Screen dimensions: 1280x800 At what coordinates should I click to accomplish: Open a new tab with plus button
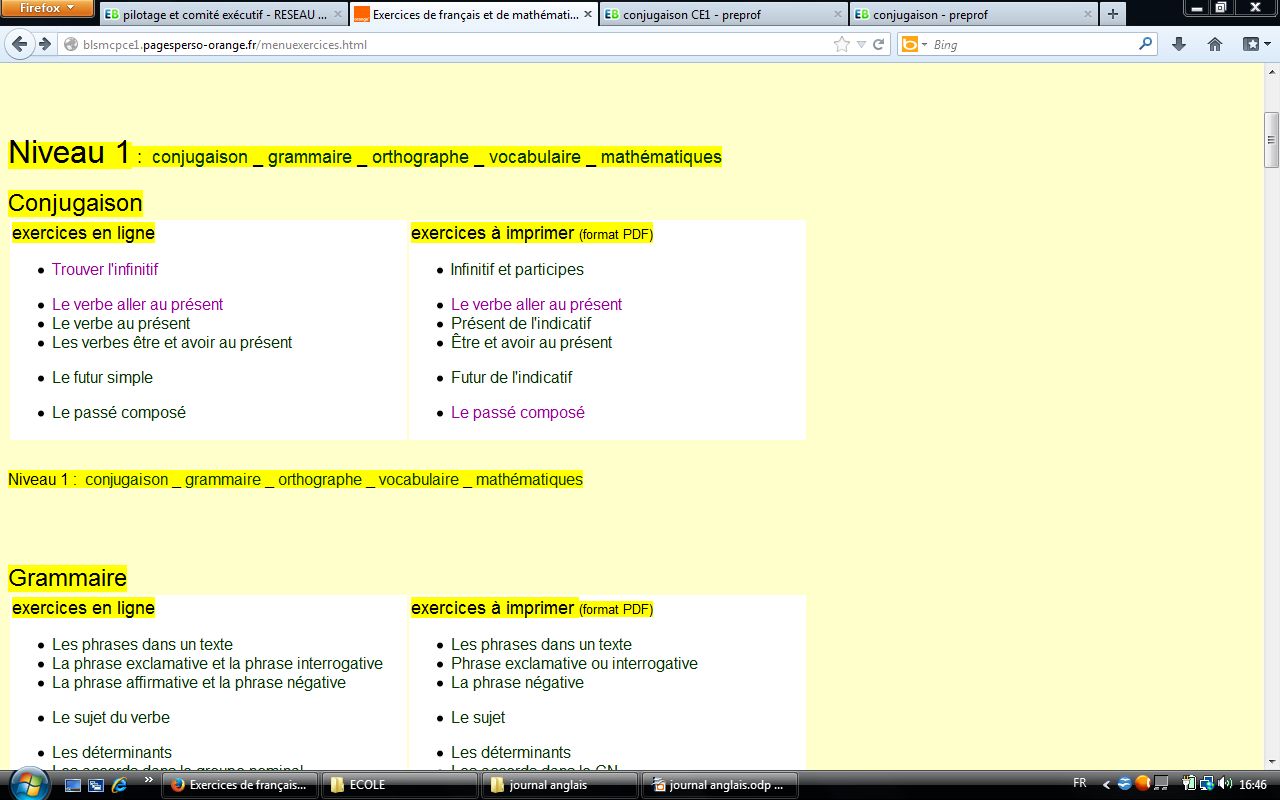[x=1112, y=14]
